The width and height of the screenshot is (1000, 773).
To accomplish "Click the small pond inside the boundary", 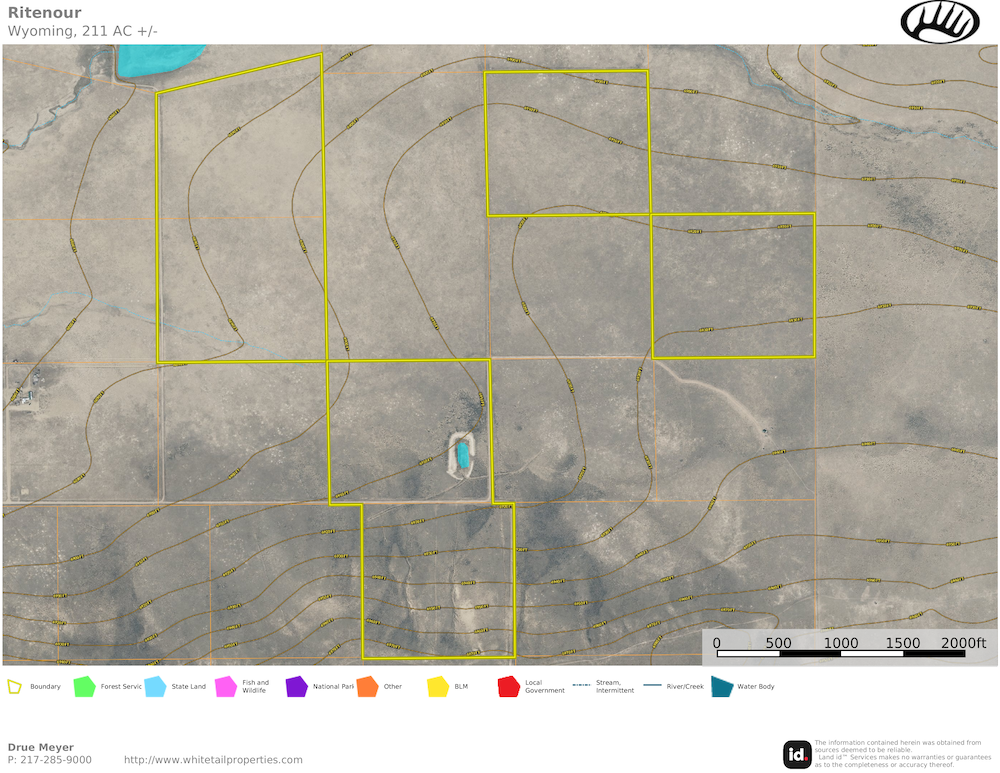I will click(x=463, y=457).
